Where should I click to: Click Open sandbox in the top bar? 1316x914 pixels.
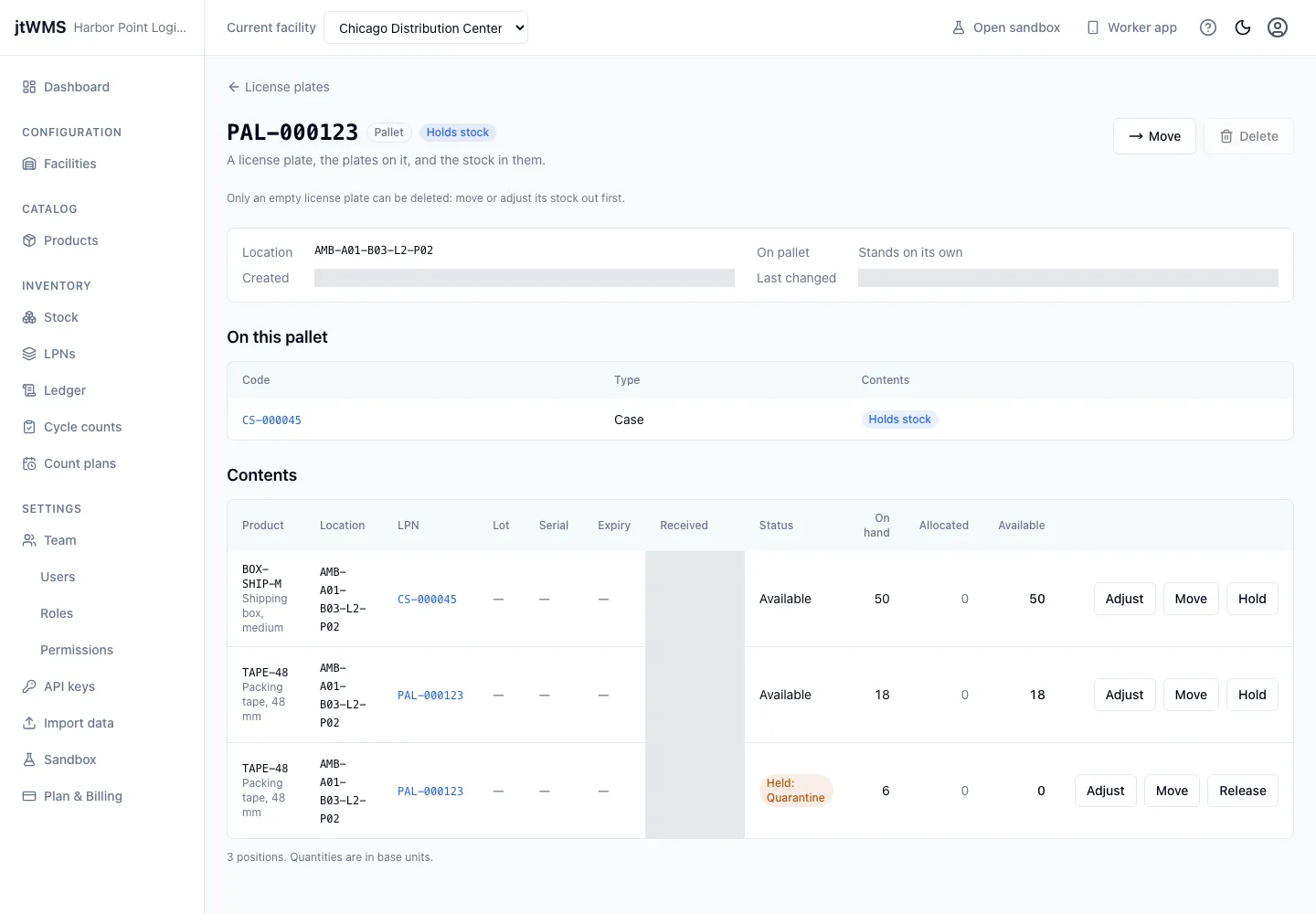pos(1005,27)
